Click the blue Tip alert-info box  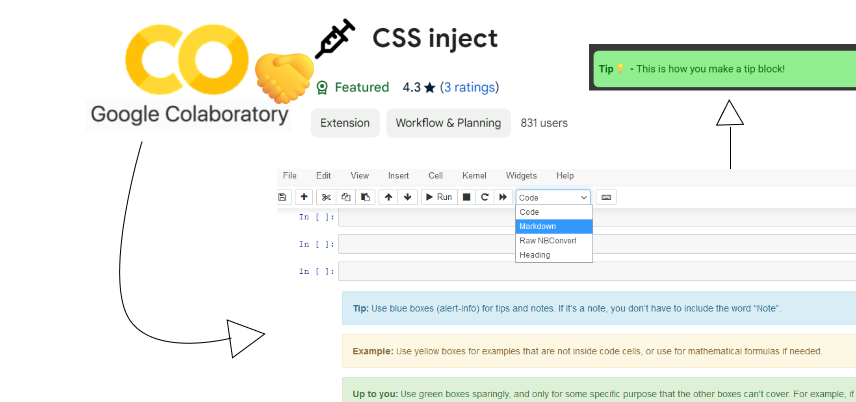pos(599,308)
